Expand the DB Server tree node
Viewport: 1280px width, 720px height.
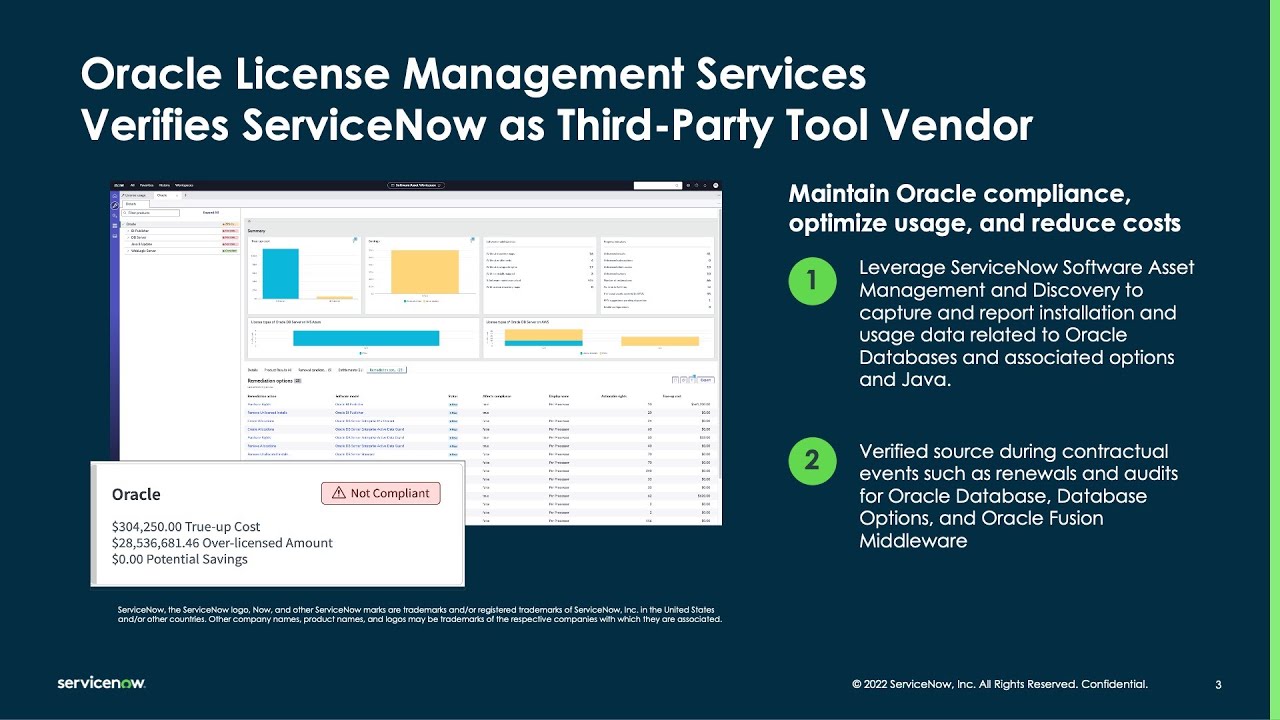128,237
